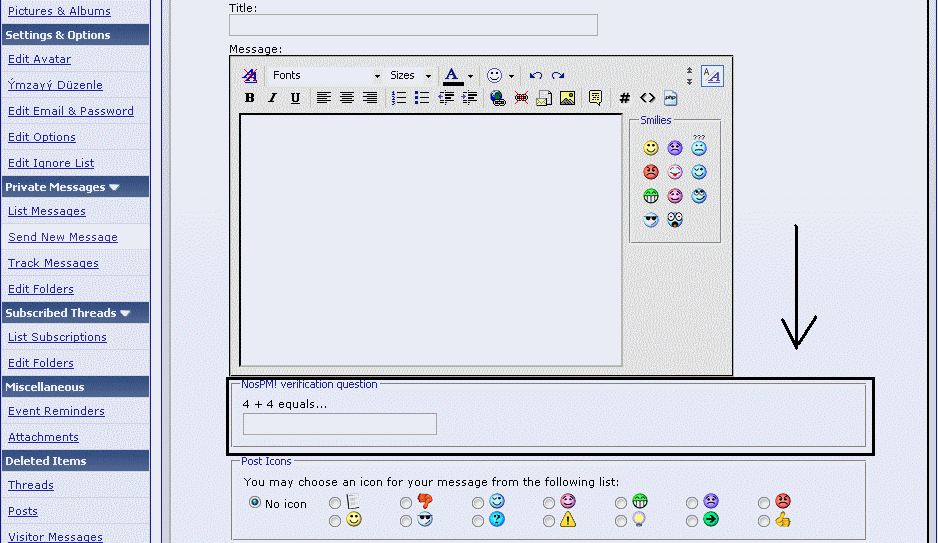Click the Undo arrow icon
This screenshot has height=543, width=938.
click(x=536, y=75)
